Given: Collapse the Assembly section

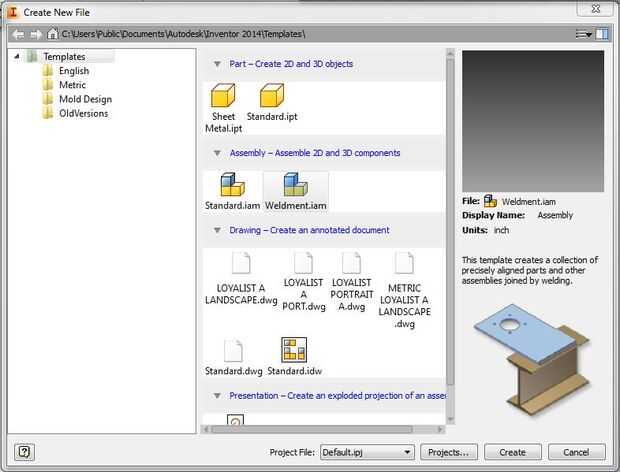Looking at the screenshot, I should (x=217, y=153).
